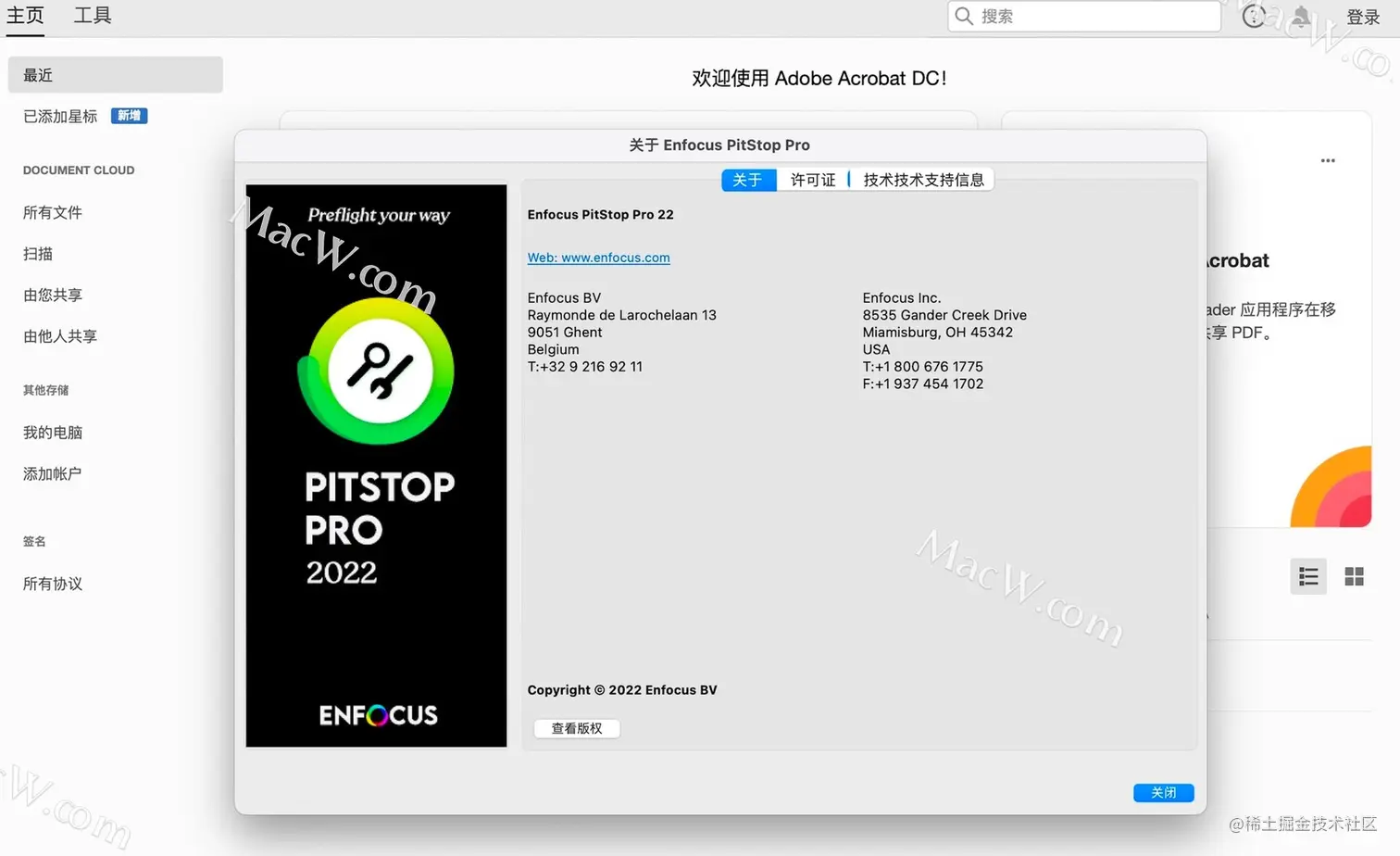Open 所有文件 under Document Cloud
1400x856 pixels.
(x=53, y=212)
